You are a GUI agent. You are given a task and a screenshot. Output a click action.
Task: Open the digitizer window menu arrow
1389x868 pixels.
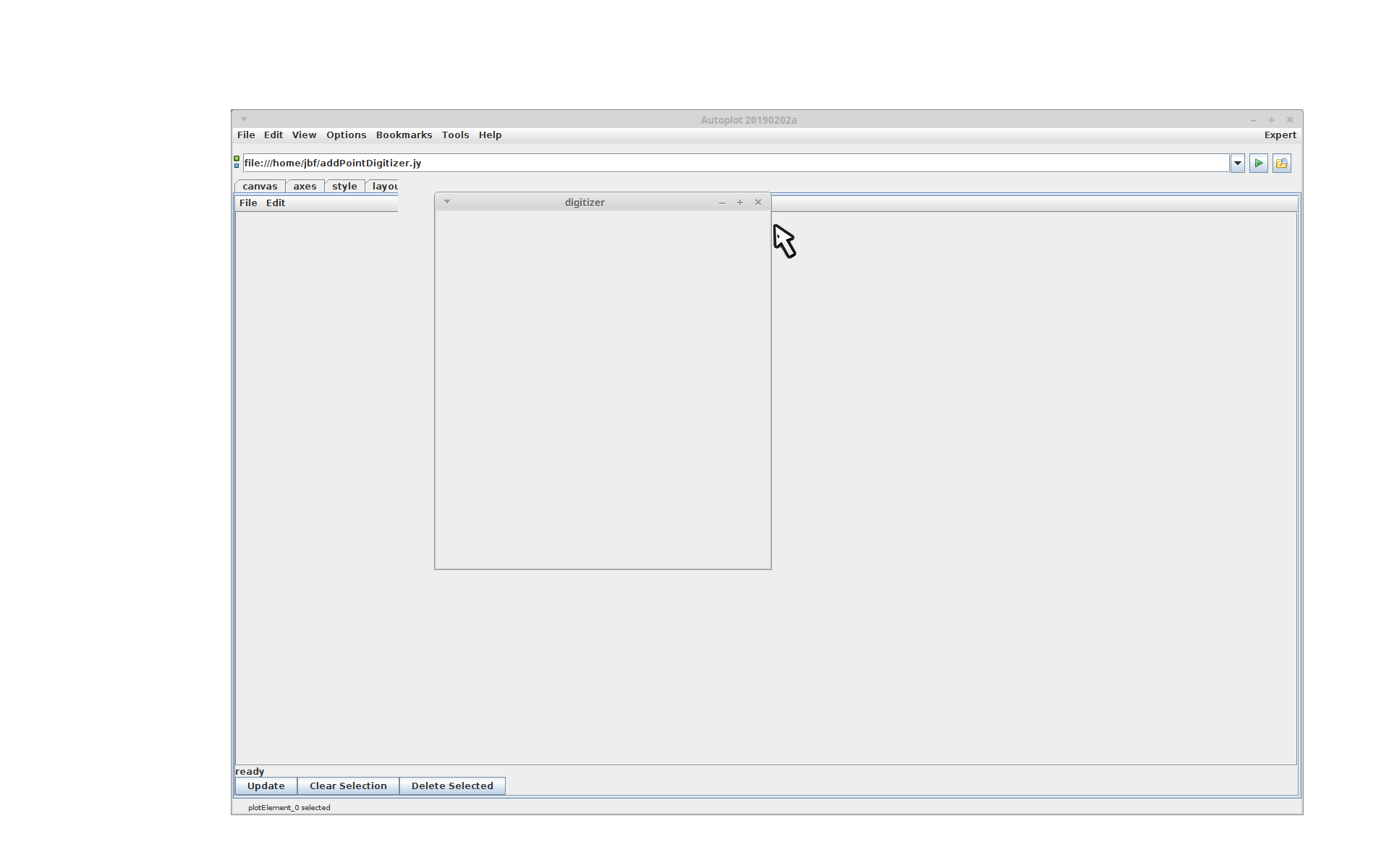pyautogui.click(x=447, y=202)
